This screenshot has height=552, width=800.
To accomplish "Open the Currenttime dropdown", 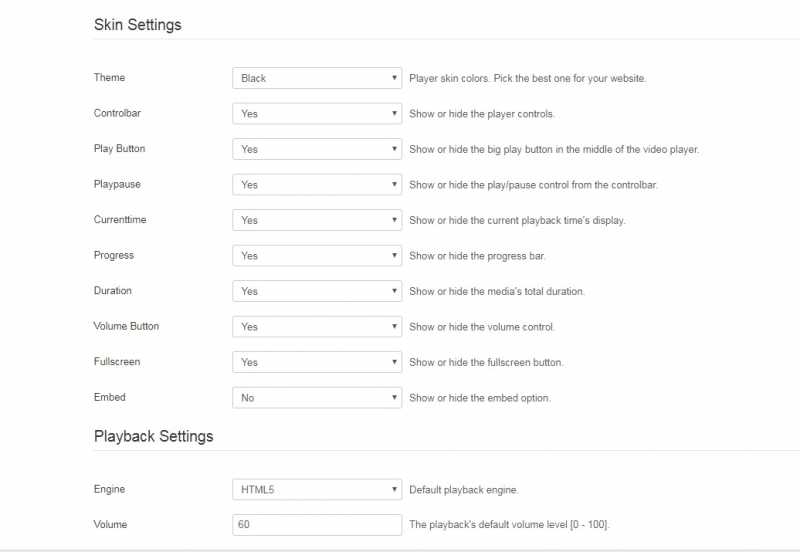I will tap(316, 220).
